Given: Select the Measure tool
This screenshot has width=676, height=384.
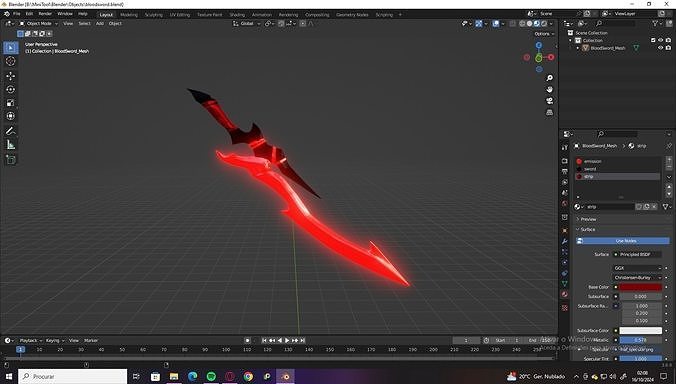Looking at the screenshot, I should pos(11,145).
